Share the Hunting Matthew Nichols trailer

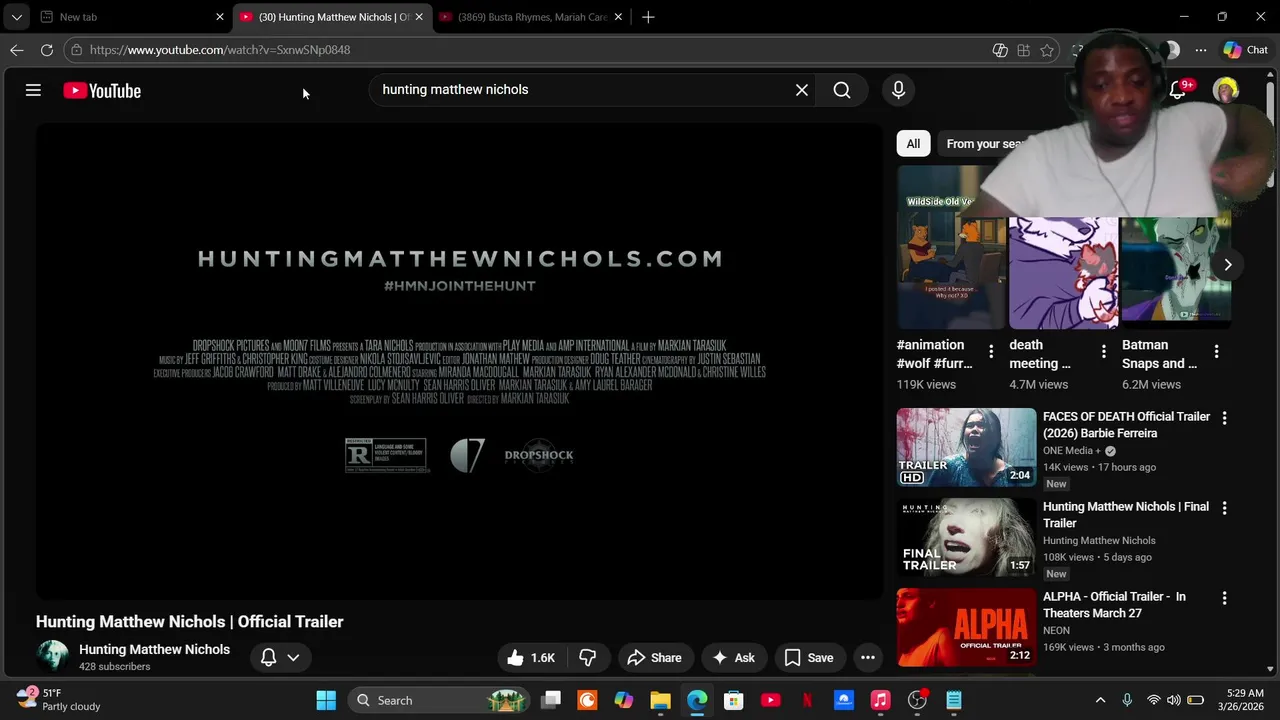pyautogui.click(x=654, y=657)
